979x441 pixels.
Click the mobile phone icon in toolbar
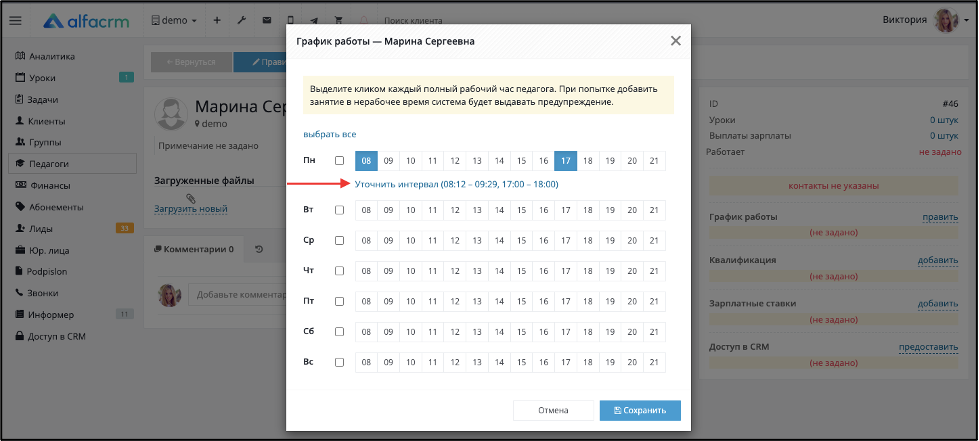(290, 20)
